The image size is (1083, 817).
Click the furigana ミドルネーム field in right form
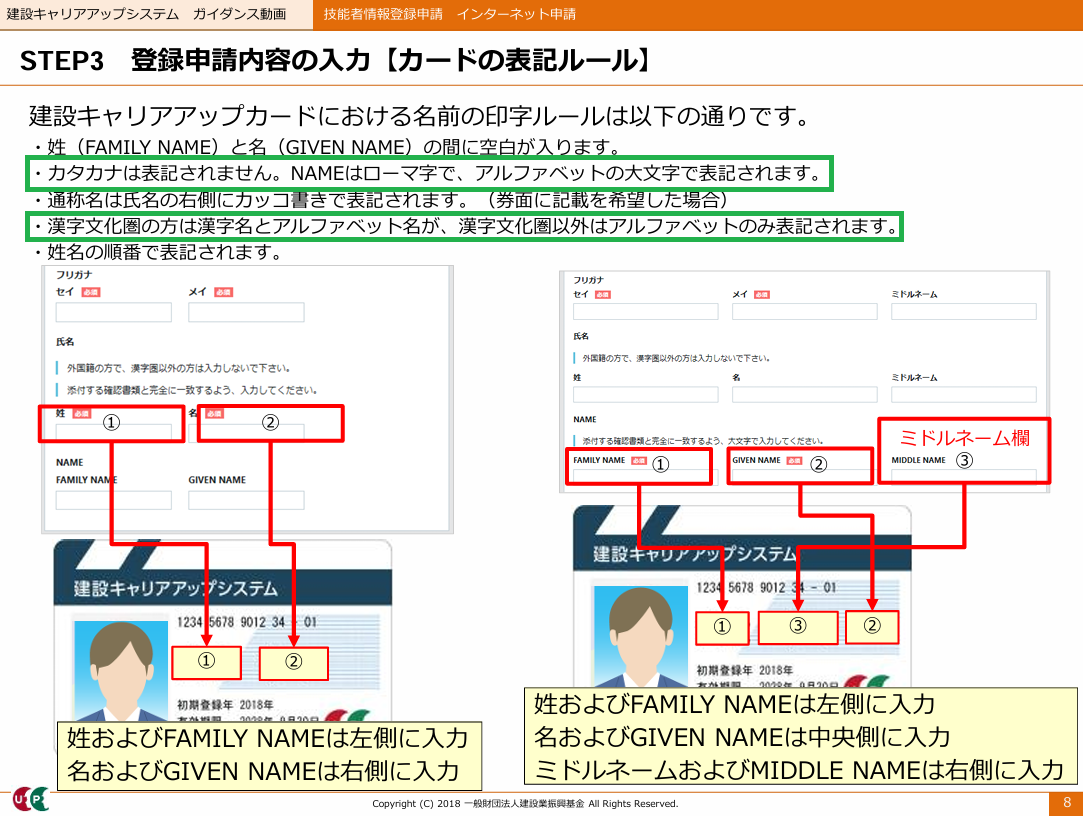[x=963, y=311]
